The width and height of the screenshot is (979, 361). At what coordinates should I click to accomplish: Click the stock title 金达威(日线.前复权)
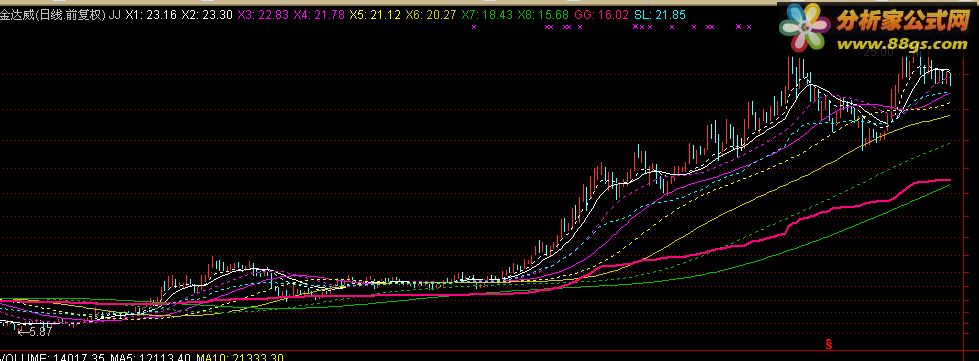click(x=53, y=15)
